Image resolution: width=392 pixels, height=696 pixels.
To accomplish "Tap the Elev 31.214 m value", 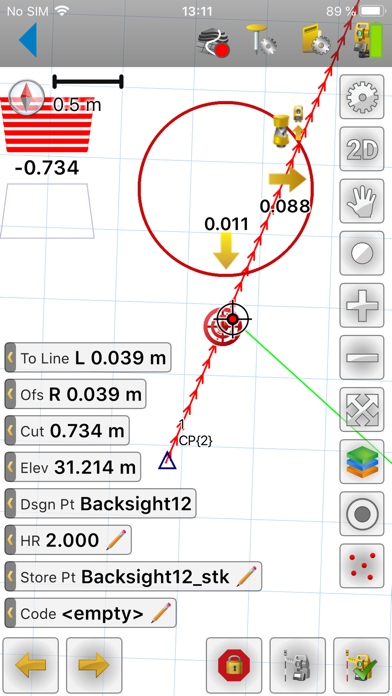I will tap(95, 467).
